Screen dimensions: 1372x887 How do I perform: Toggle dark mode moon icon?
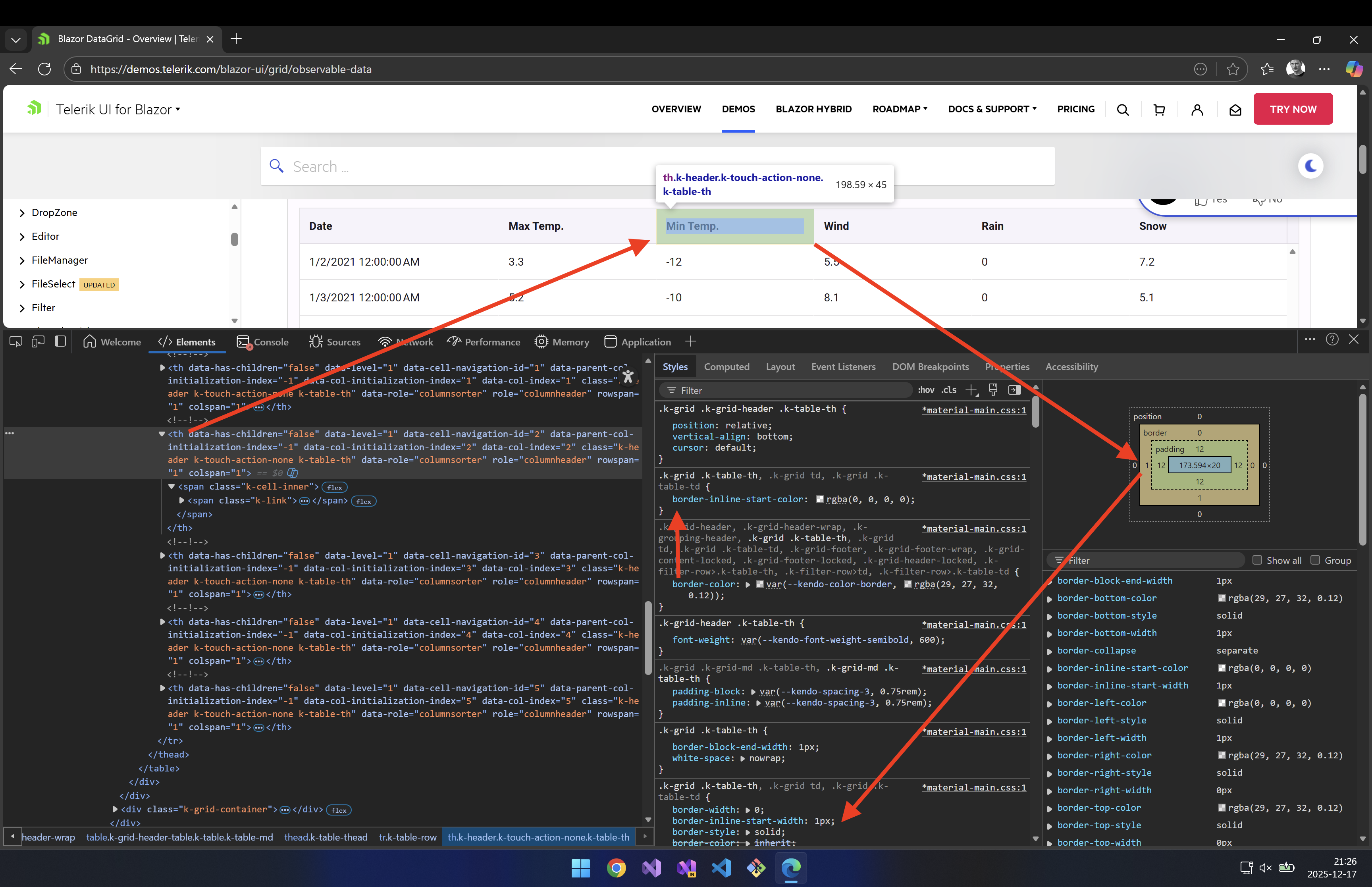(1310, 166)
